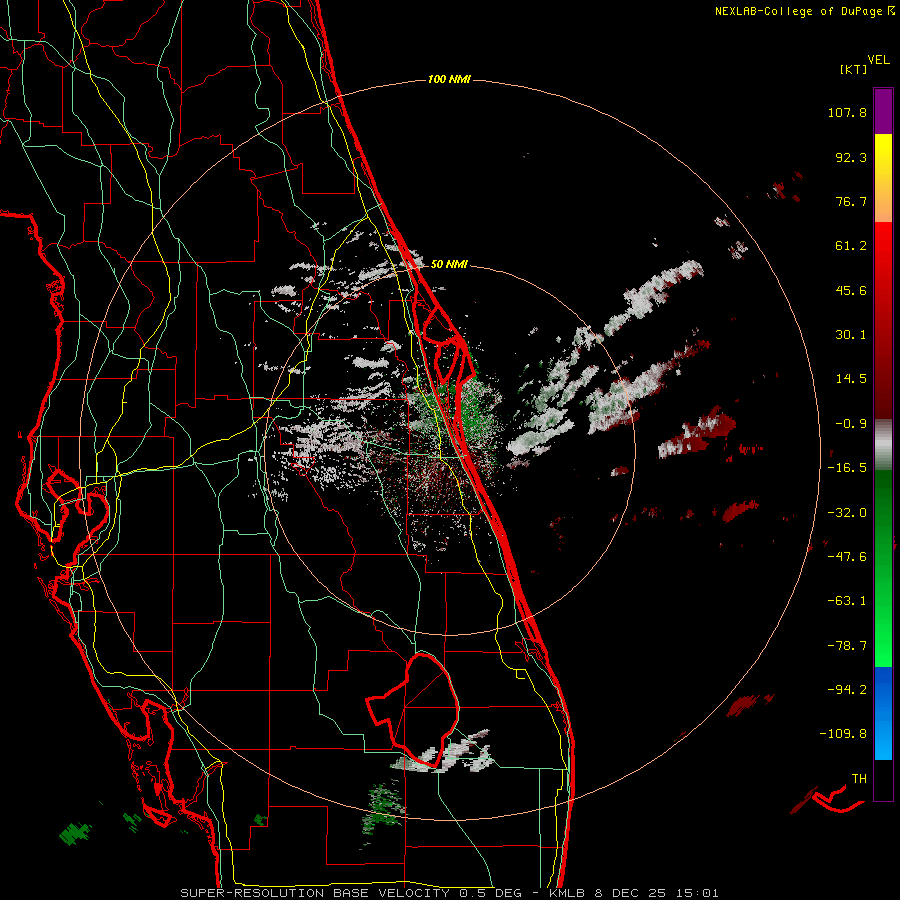The image size is (900, 900).
Task: Click the TH legend label
Action: point(859,779)
